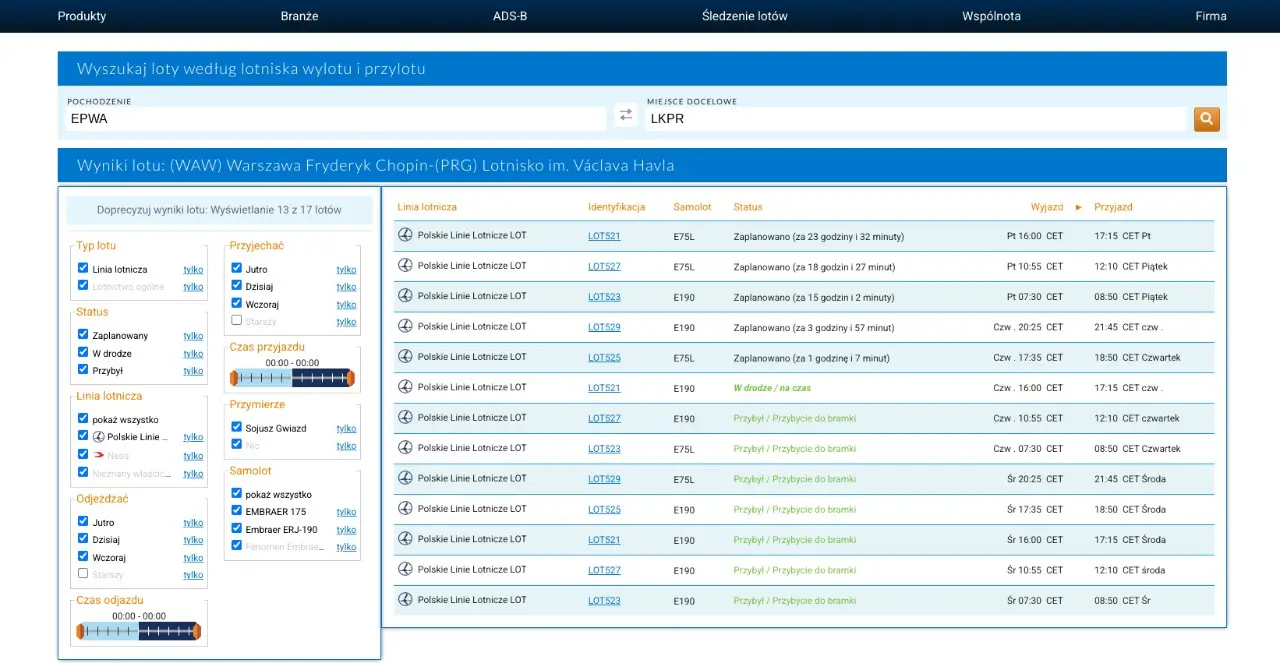Click 'tylko' next to EMBRAER 175
The image size is (1280, 663).
[x=346, y=512]
